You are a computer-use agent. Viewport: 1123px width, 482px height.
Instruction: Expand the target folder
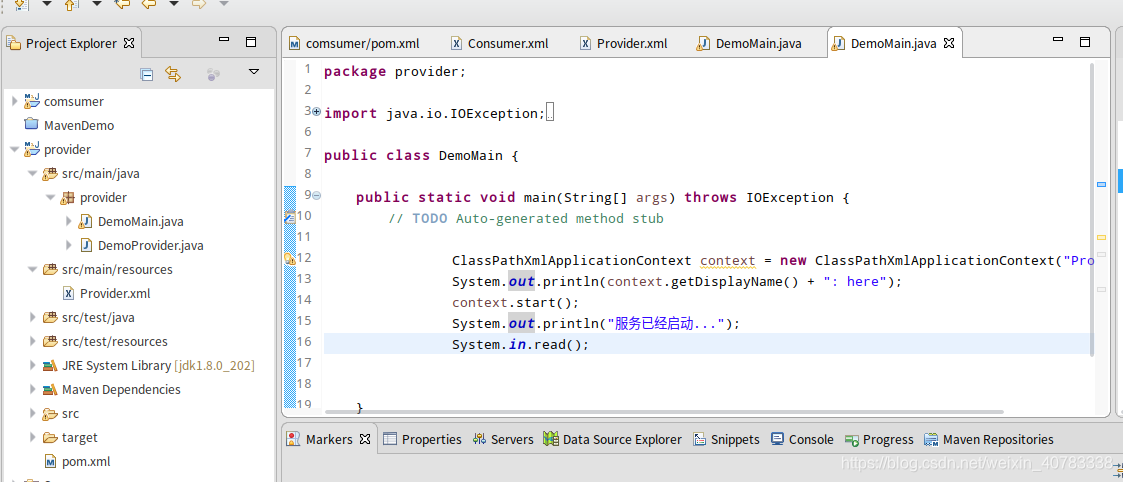coord(33,438)
